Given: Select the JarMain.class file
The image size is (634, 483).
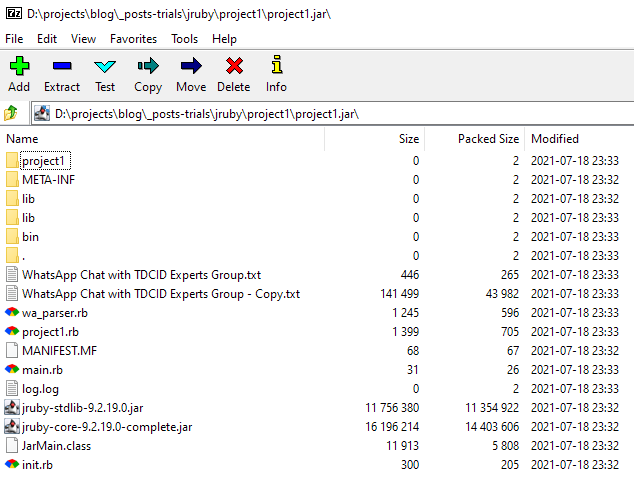Looking at the screenshot, I should 56,446.
